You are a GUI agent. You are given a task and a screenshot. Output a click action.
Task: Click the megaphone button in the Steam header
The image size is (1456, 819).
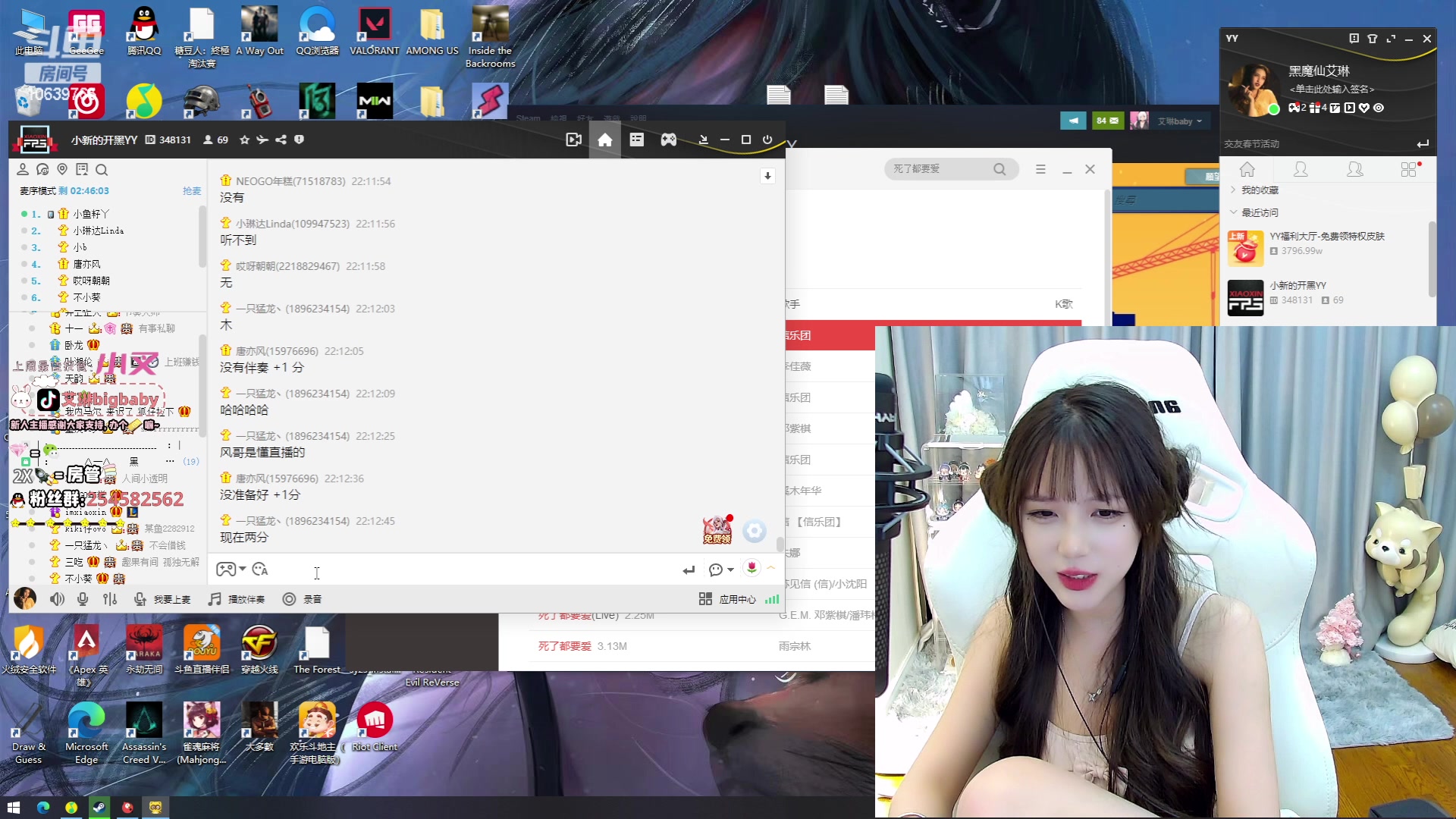point(1073,121)
